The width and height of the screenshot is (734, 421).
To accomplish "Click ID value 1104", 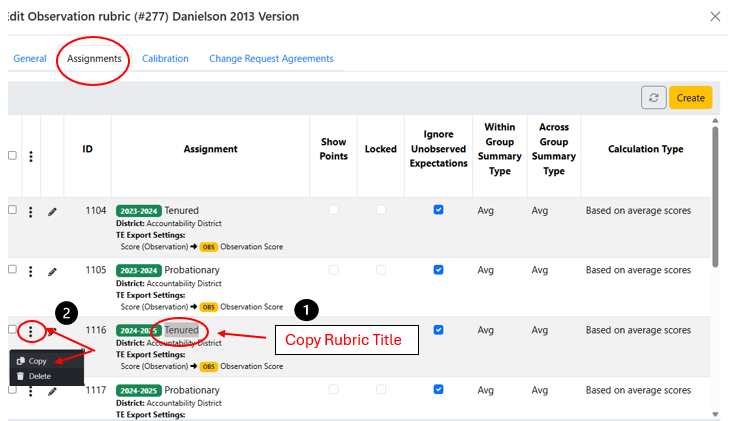I will coord(96,211).
